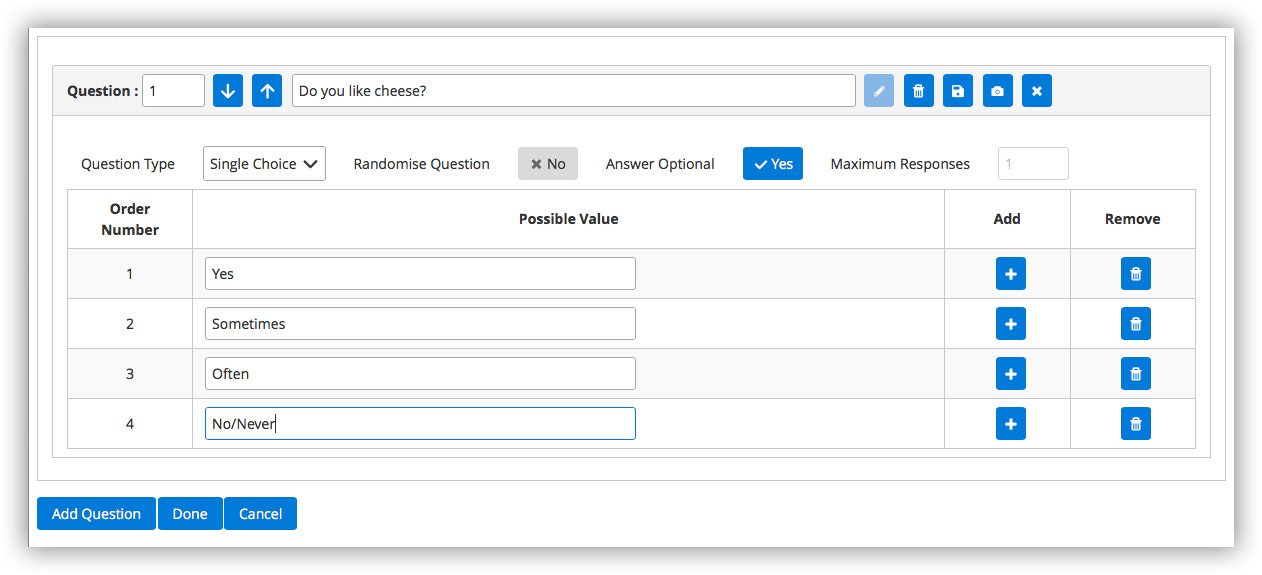Click the Cancel button
The height and width of the screenshot is (575, 1262).
(x=260, y=514)
